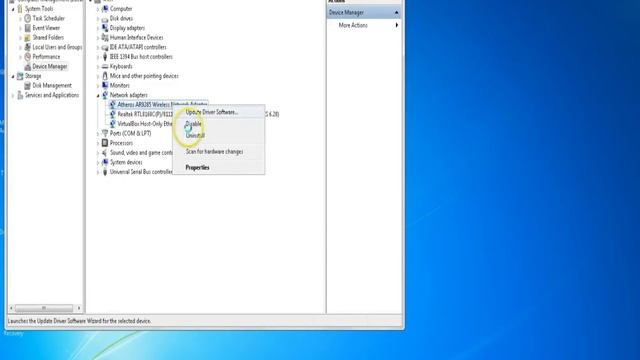
Task: Select Atheros AR9285 Wireless Network Adapter
Action: point(162,104)
